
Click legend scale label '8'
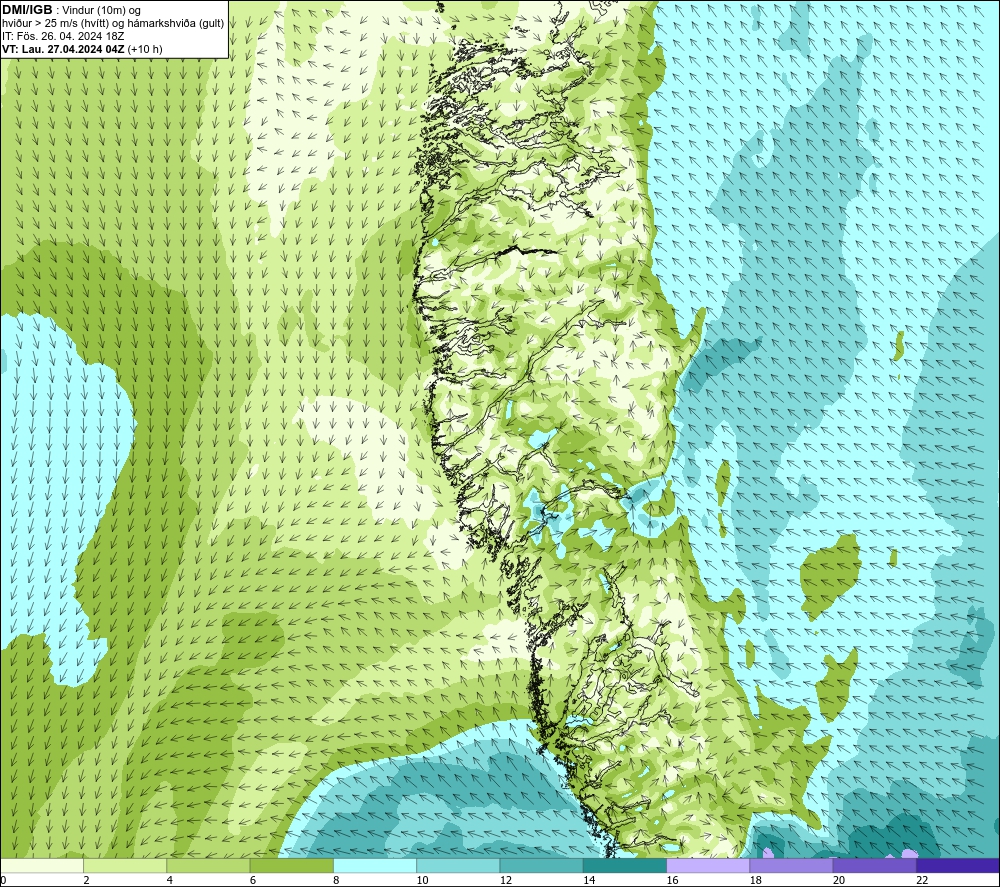tap(336, 881)
